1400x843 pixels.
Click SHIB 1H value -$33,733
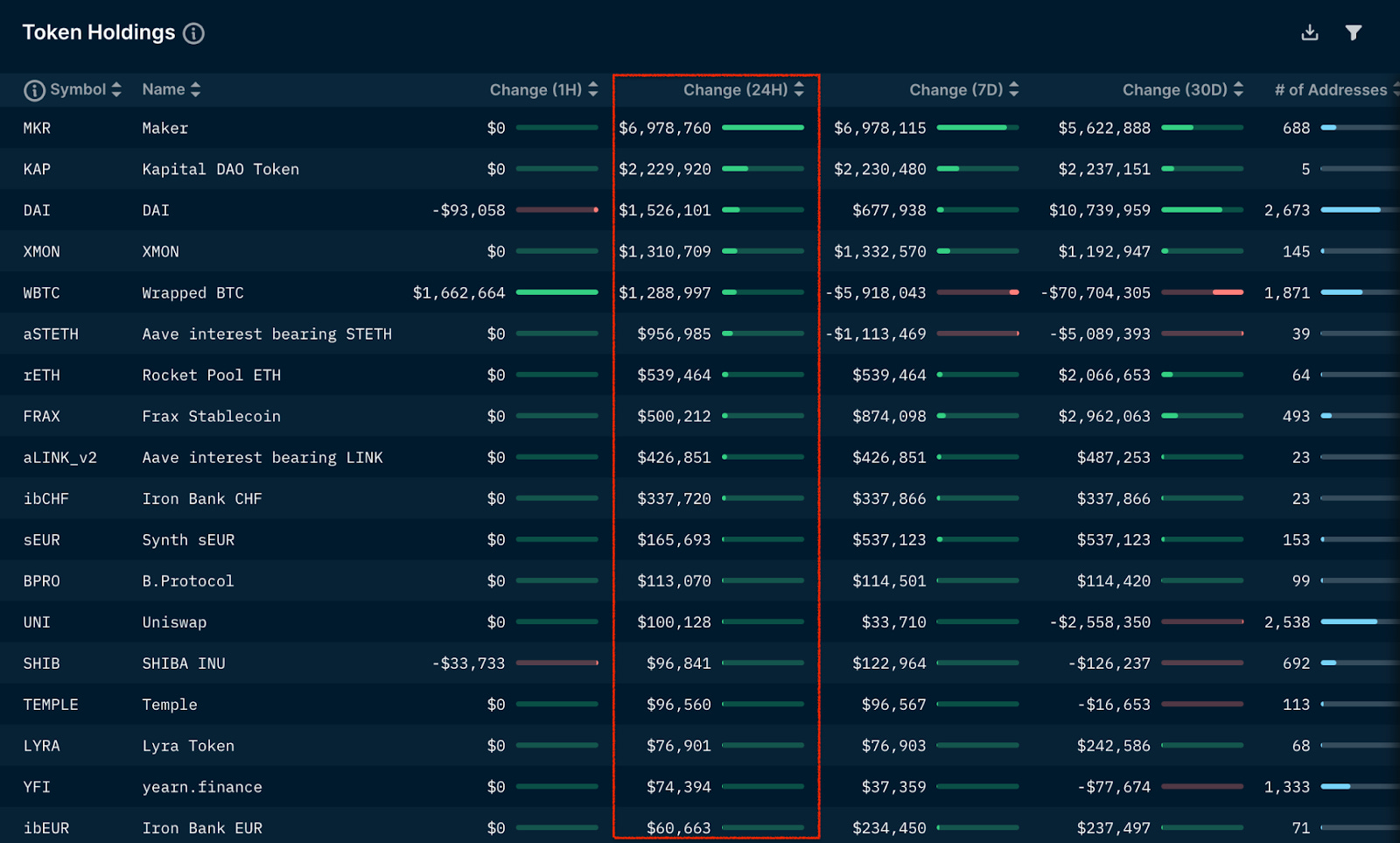click(x=469, y=663)
